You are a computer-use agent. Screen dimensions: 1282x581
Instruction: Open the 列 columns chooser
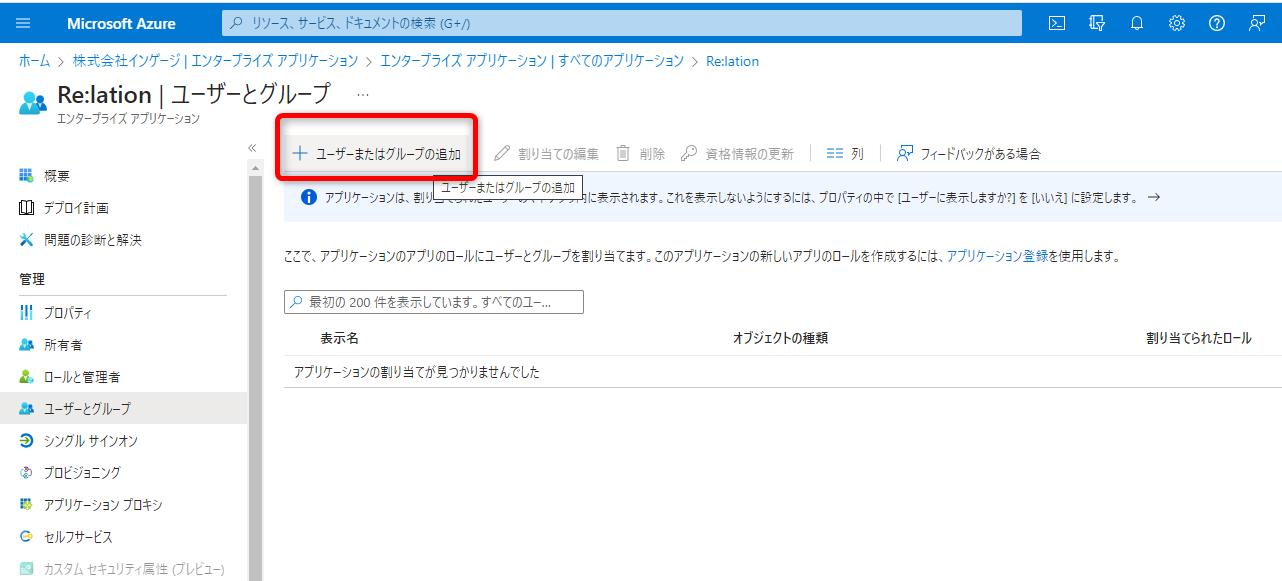click(845, 153)
